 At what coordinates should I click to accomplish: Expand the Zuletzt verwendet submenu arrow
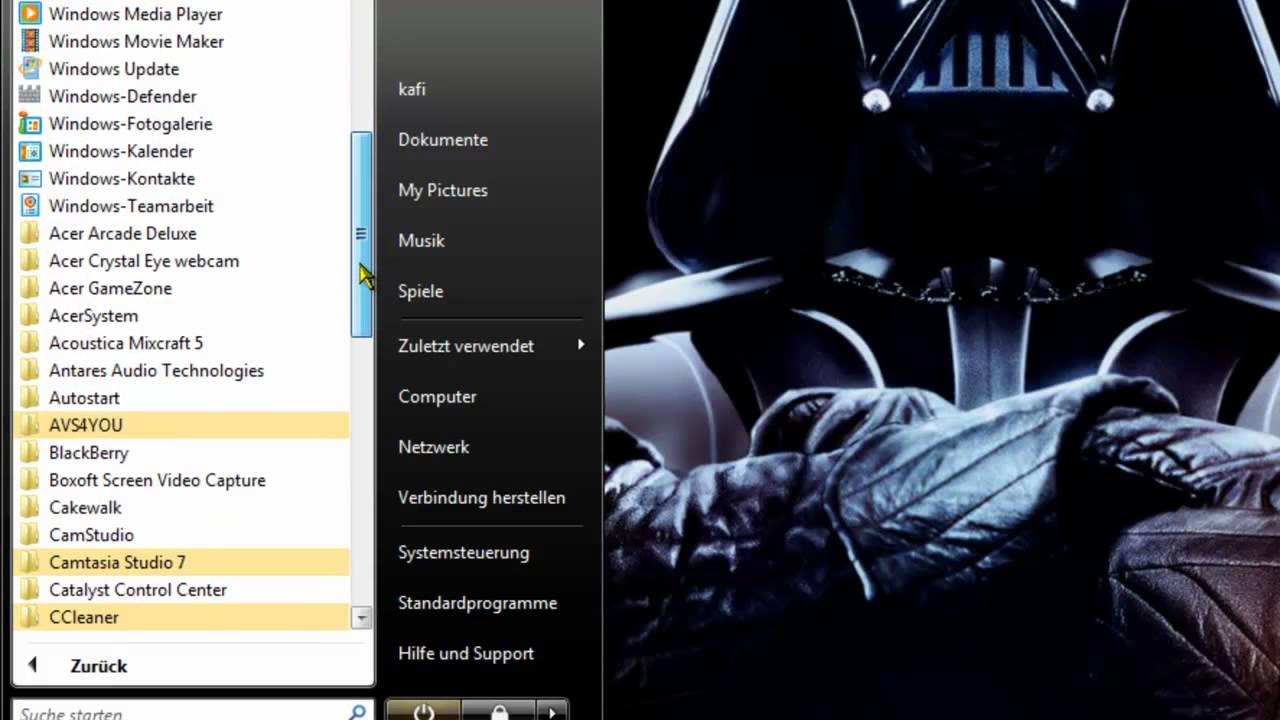click(x=581, y=345)
